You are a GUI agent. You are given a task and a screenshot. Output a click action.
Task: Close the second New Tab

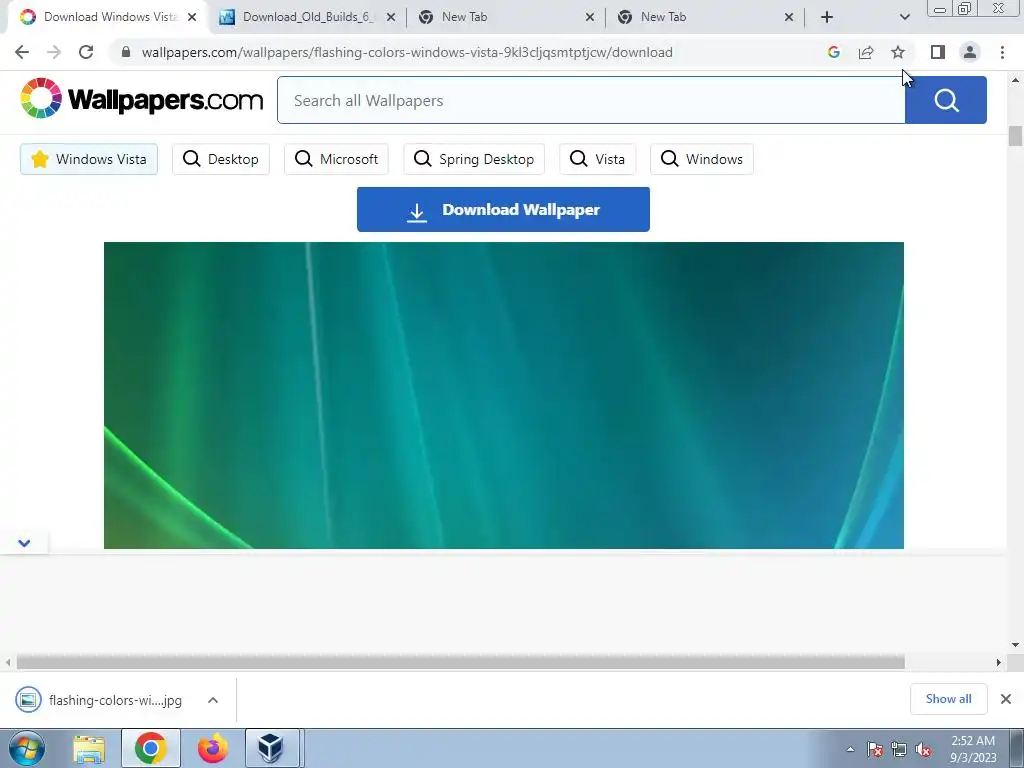(789, 17)
